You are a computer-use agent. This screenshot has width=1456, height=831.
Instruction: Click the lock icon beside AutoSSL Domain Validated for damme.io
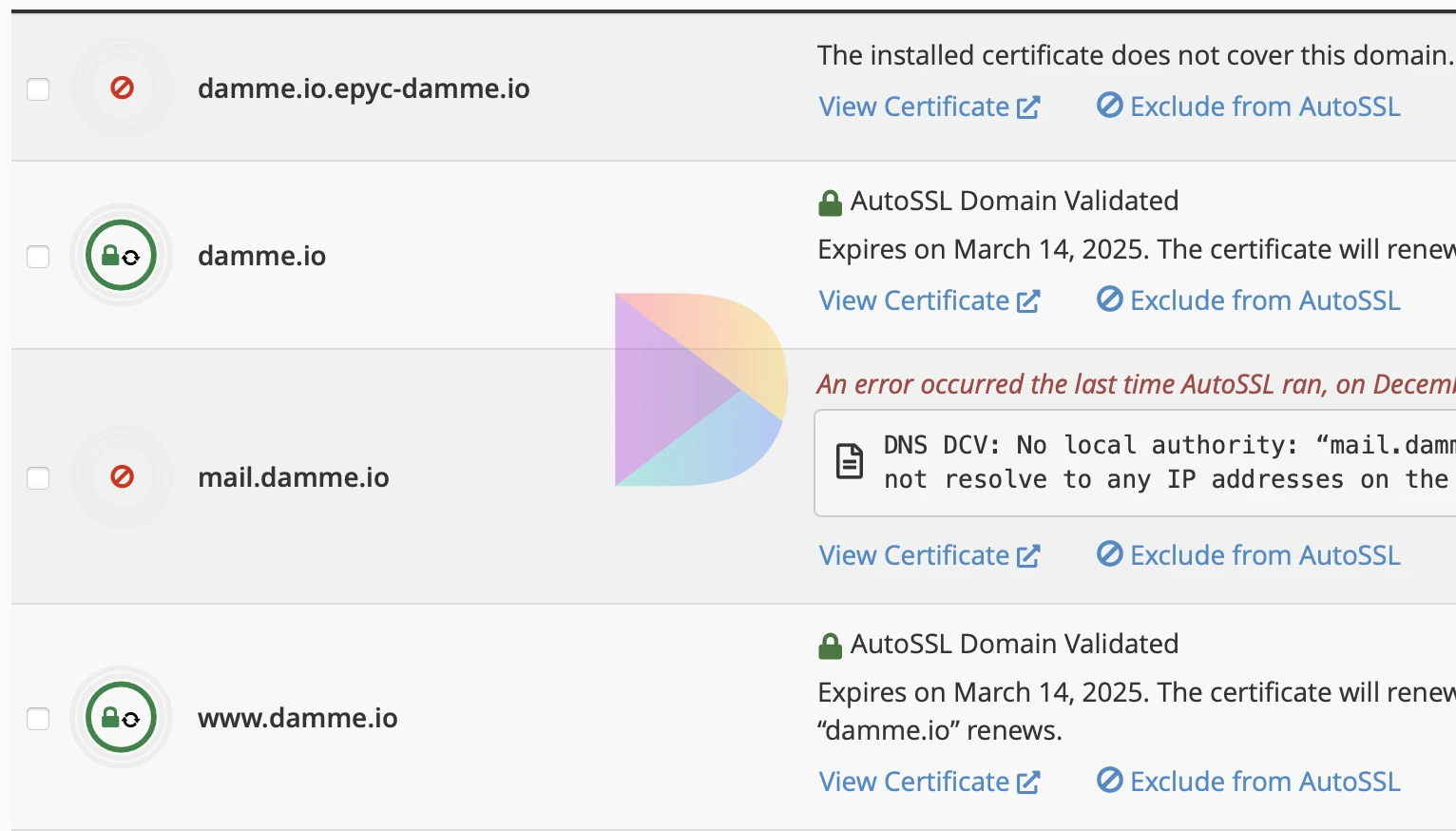click(x=830, y=203)
